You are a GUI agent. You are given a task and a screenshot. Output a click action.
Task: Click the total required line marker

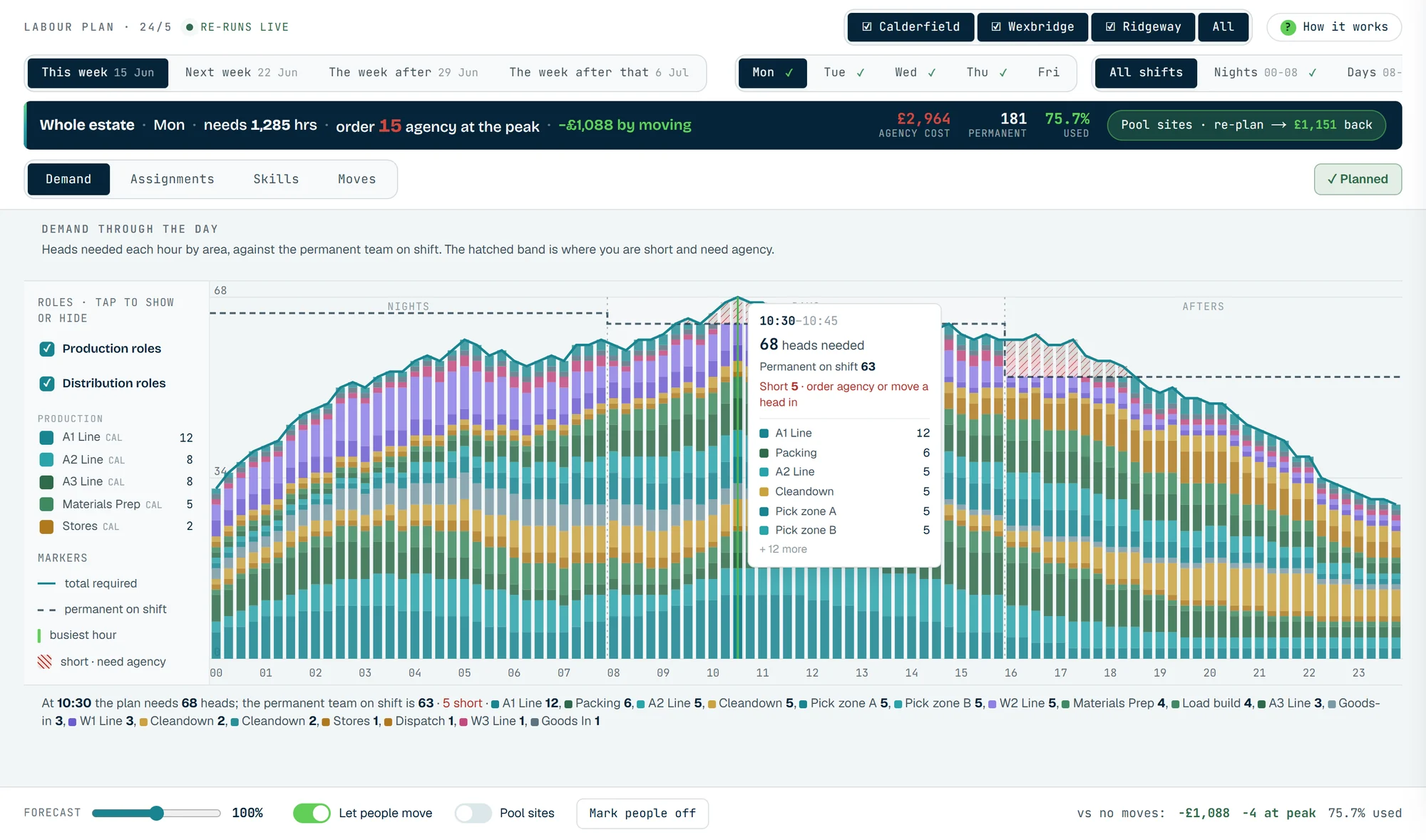46,583
